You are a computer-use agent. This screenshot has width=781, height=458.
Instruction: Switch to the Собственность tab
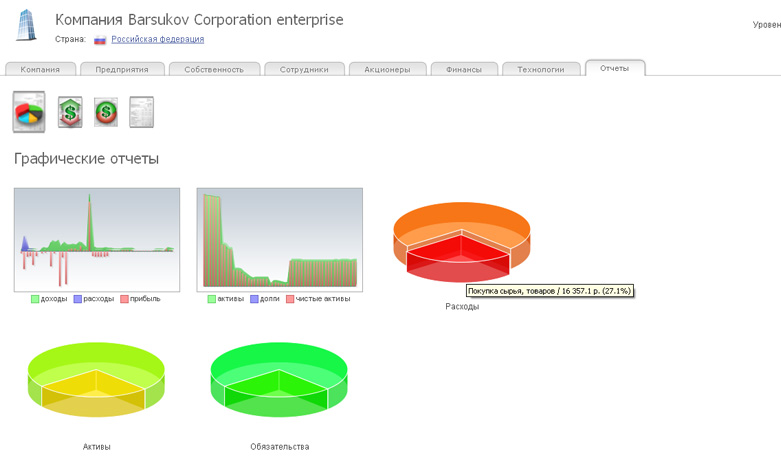[214, 69]
